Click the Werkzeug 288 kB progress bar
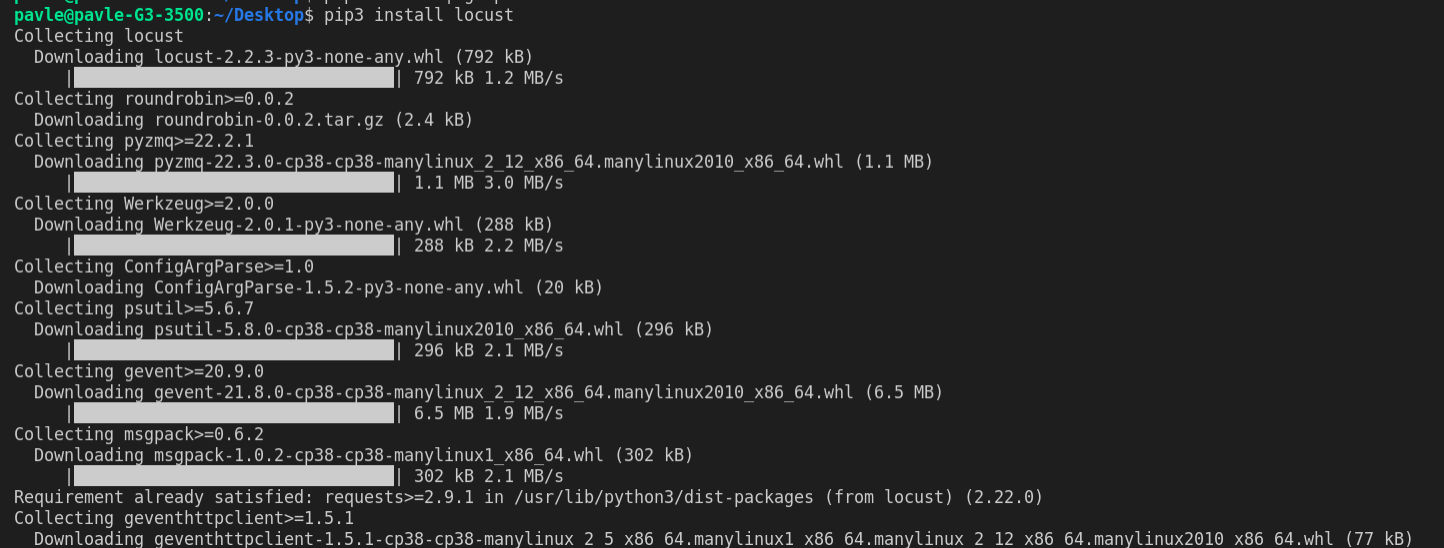The height and width of the screenshot is (548, 1444). [x=234, y=246]
